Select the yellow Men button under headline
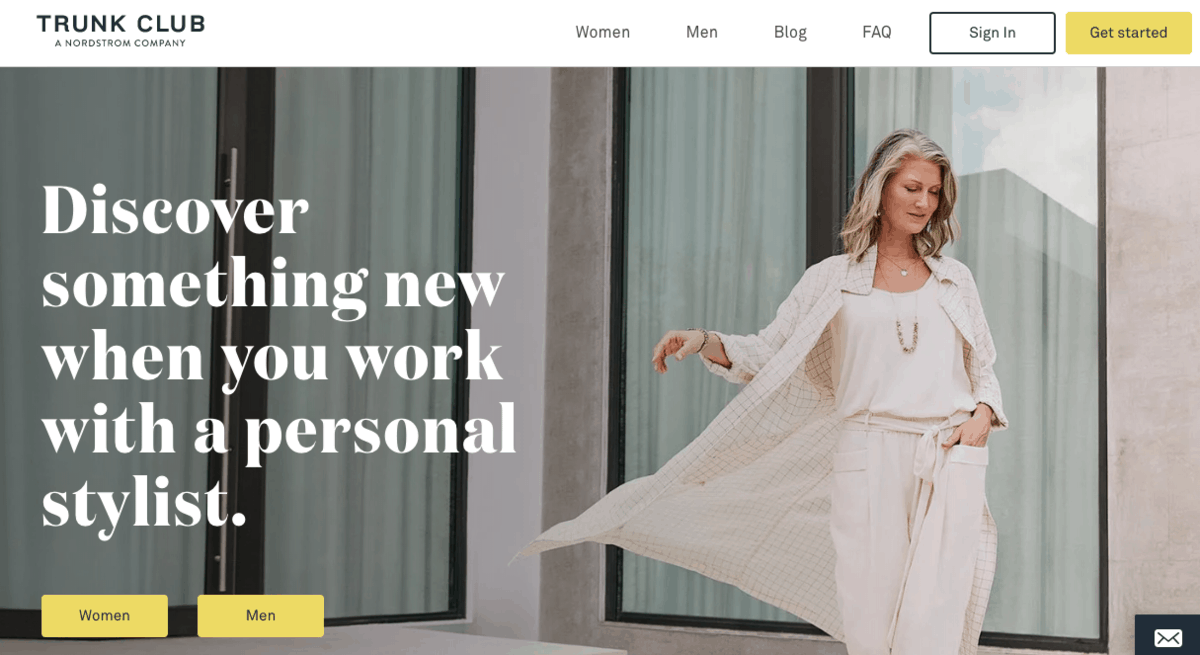The width and height of the screenshot is (1200, 655). pyautogui.click(x=260, y=616)
